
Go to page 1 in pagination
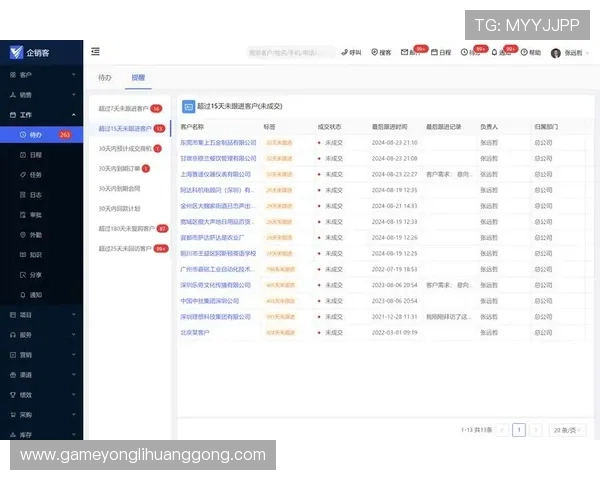click(519, 430)
